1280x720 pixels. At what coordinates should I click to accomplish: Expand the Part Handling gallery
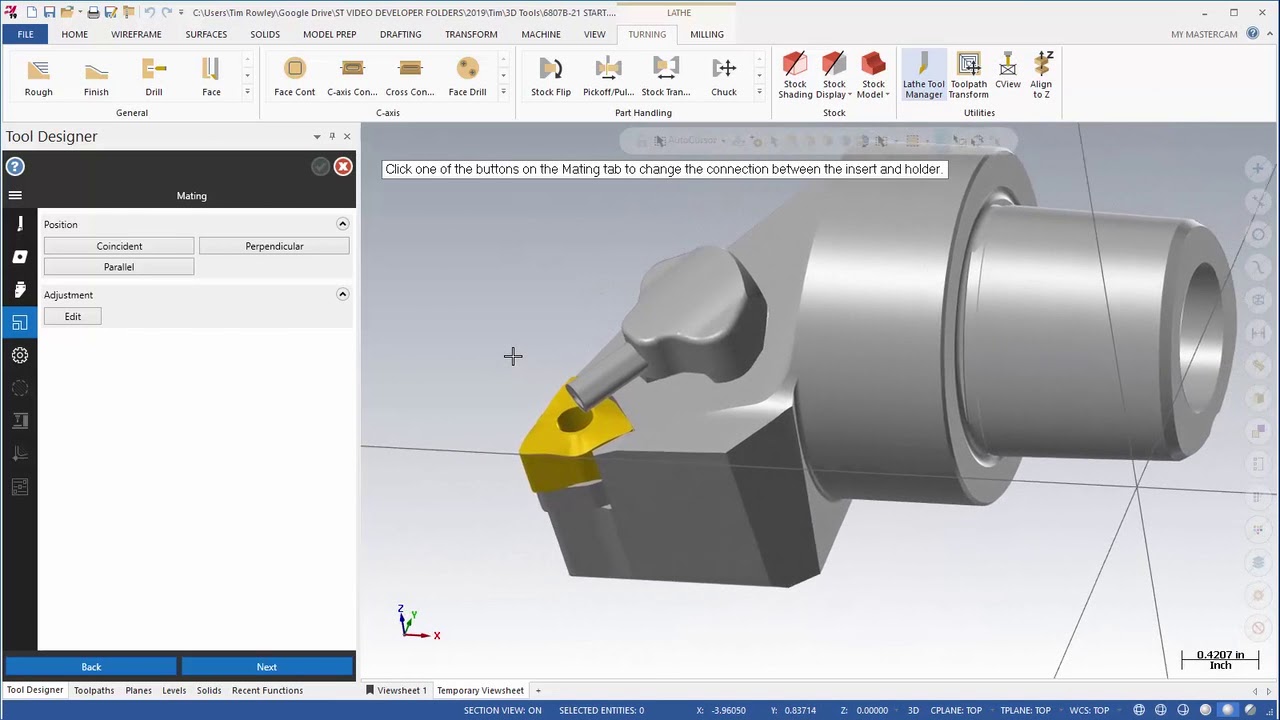759,92
